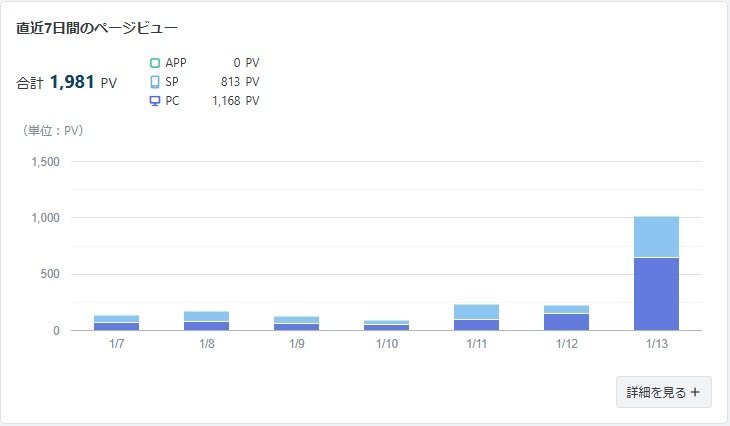Select the stacked bar for 1/7
Screen dimensions: 730x426
click(x=116, y=323)
